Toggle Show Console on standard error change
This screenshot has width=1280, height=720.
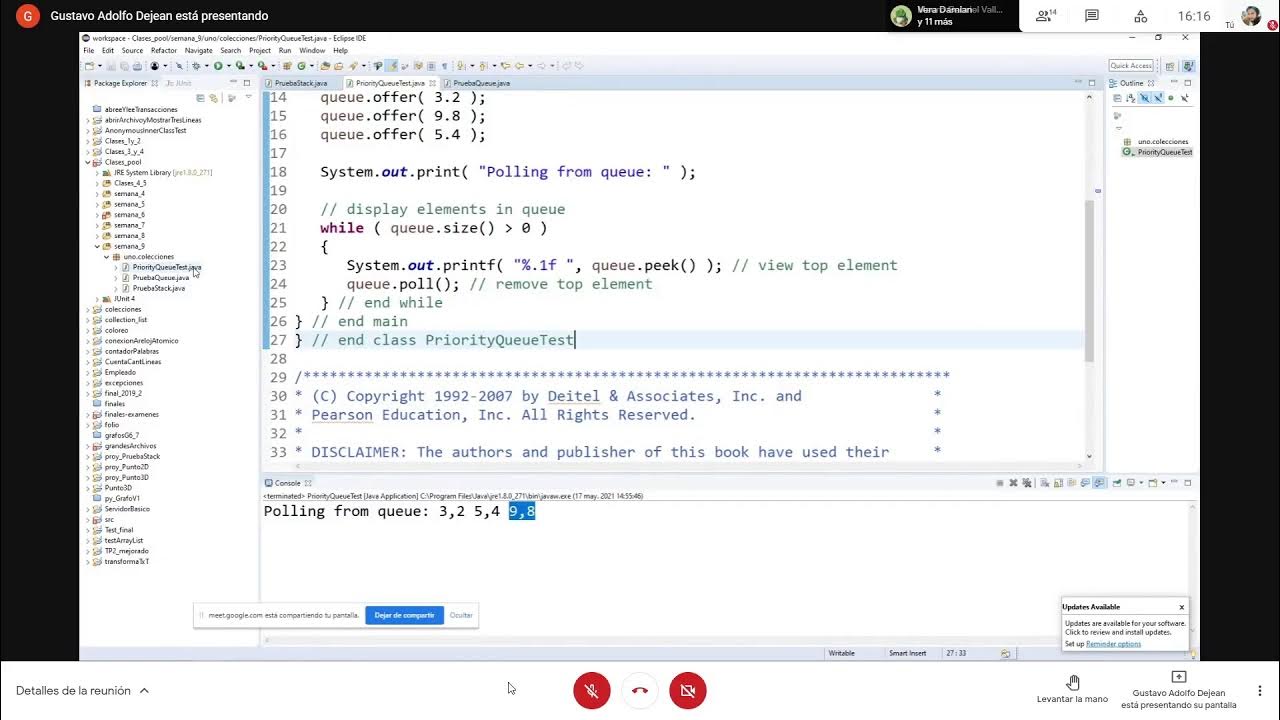pos(1099,483)
